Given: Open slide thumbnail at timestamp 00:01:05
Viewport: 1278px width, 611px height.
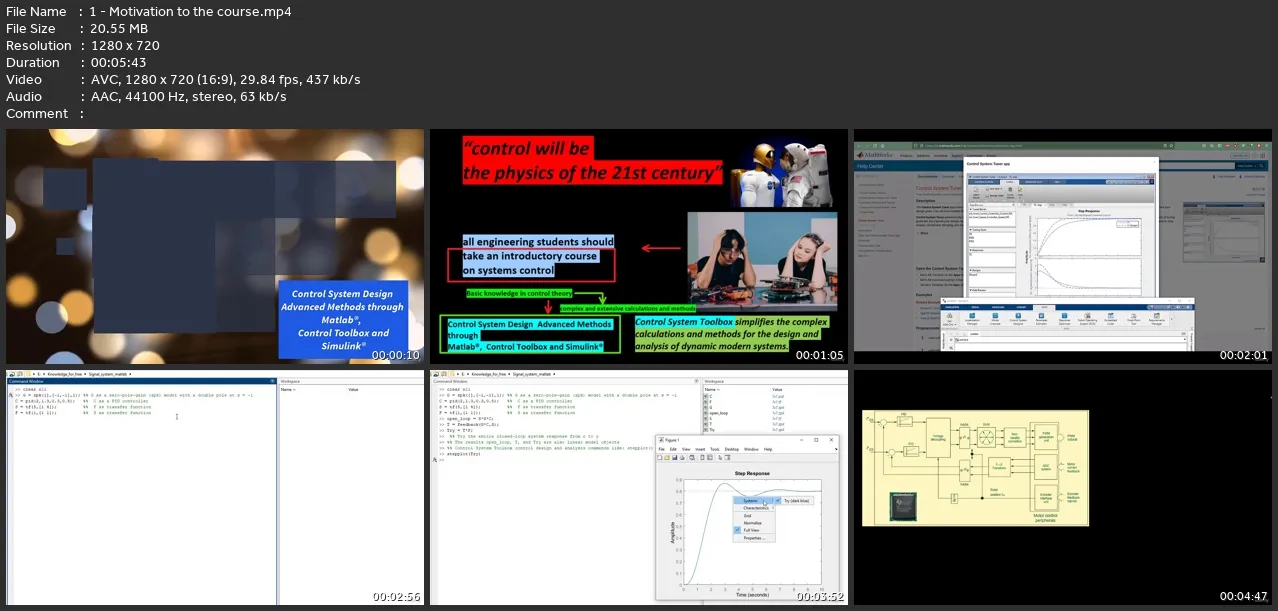Looking at the screenshot, I should pos(638,246).
